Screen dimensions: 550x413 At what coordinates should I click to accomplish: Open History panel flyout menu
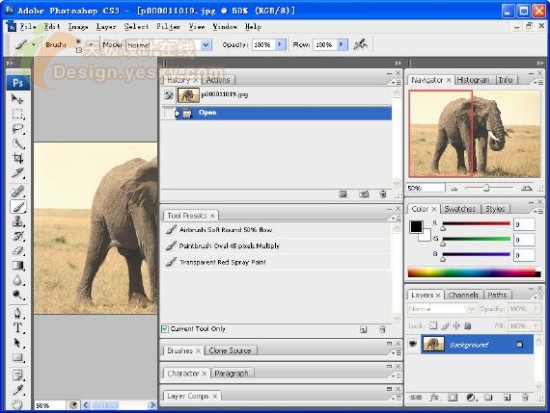point(397,83)
